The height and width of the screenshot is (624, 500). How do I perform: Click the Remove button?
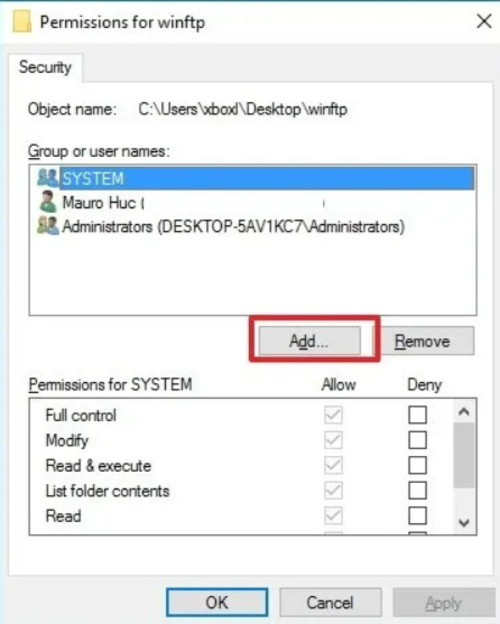click(422, 341)
